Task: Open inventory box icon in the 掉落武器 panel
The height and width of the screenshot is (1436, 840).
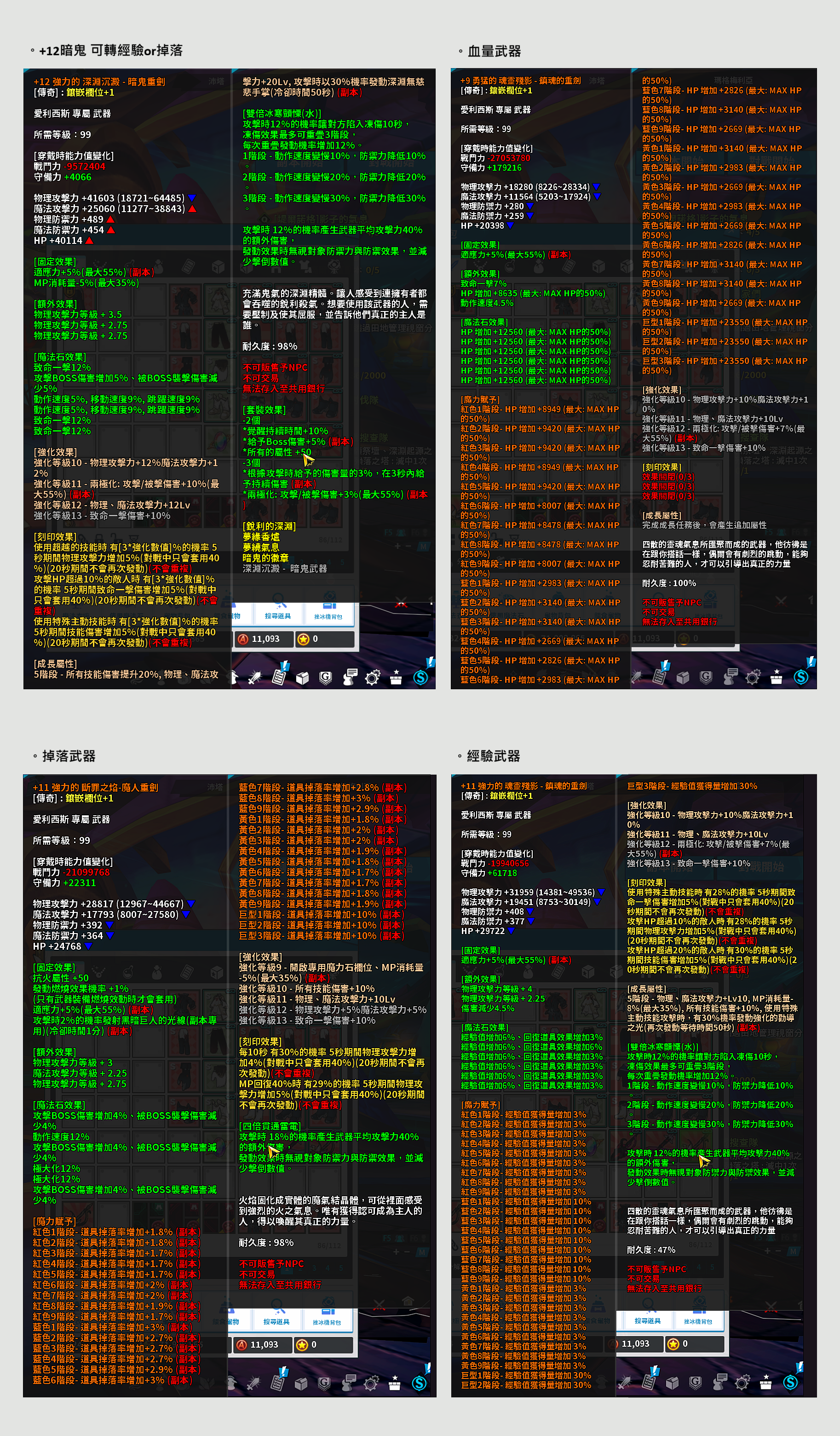Action: (x=301, y=1383)
